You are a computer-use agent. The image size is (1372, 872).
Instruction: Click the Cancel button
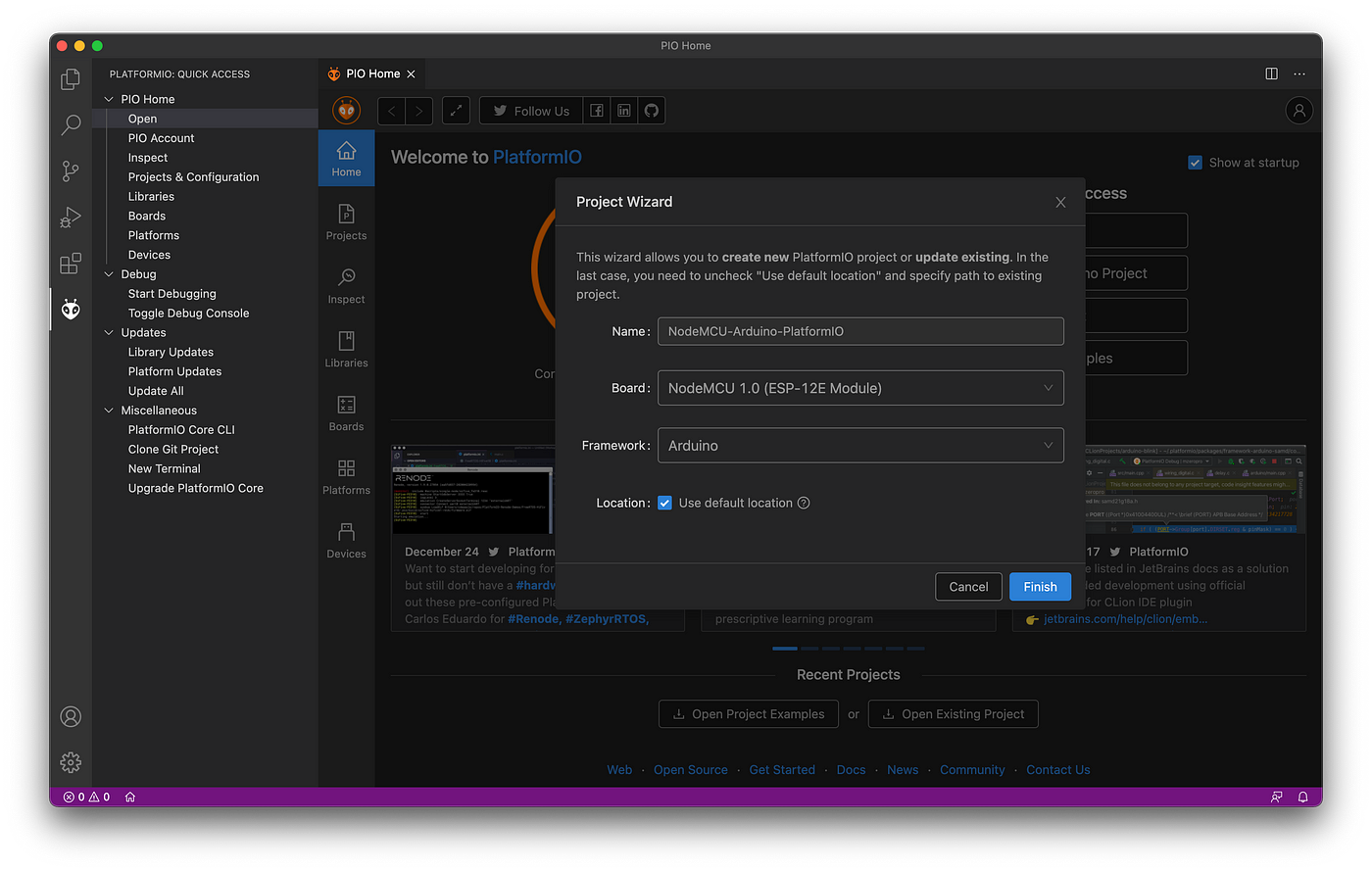(x=968, y=587)
